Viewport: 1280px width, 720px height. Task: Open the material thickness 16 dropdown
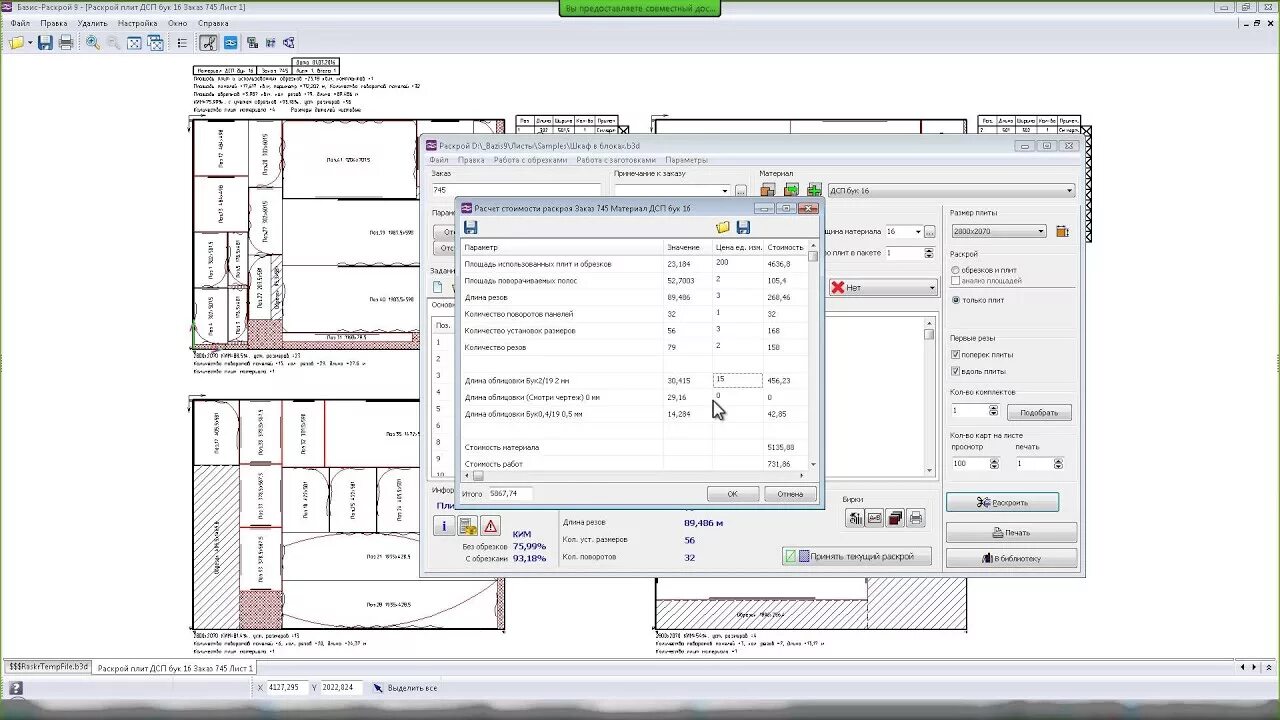click(x=916, y=231)
